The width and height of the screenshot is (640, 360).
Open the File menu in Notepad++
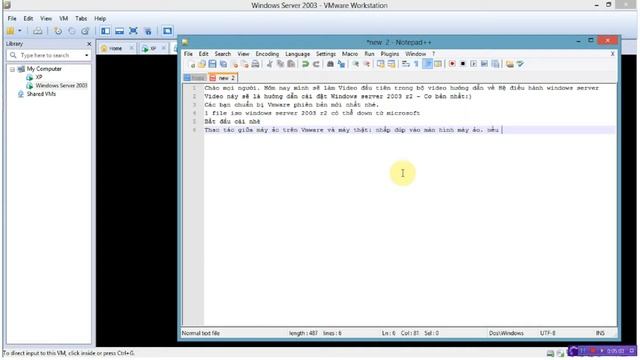coord(188,54)
